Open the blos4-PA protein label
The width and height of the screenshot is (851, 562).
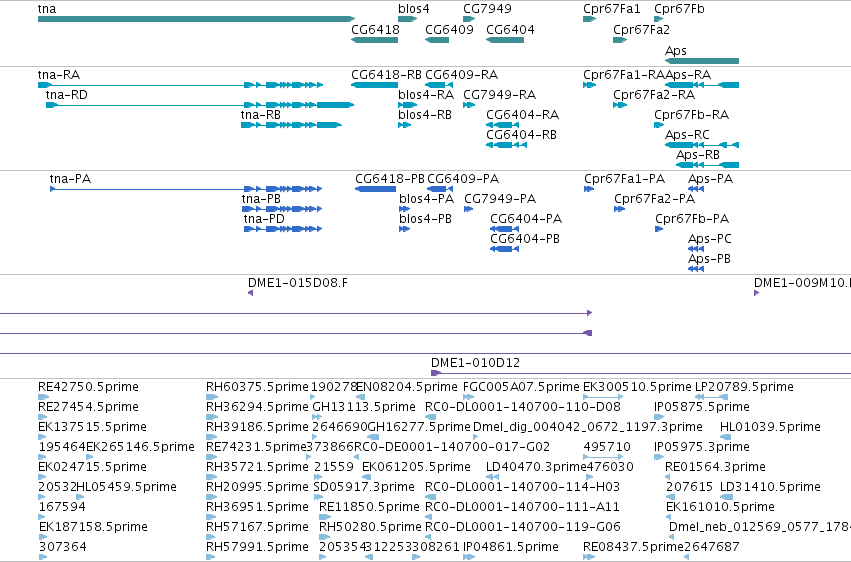(427, 199)
